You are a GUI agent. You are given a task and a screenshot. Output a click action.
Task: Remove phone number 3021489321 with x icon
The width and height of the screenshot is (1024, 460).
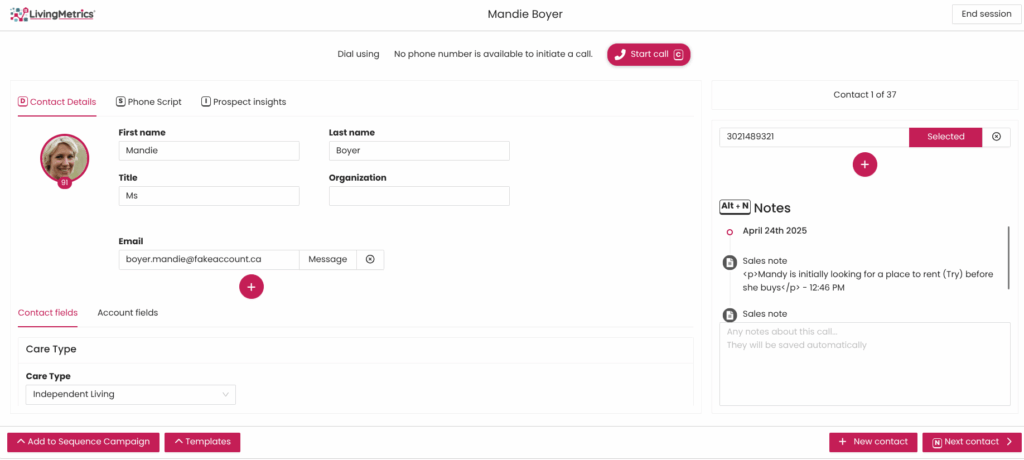pyautogui.click(x=995, y=137)
